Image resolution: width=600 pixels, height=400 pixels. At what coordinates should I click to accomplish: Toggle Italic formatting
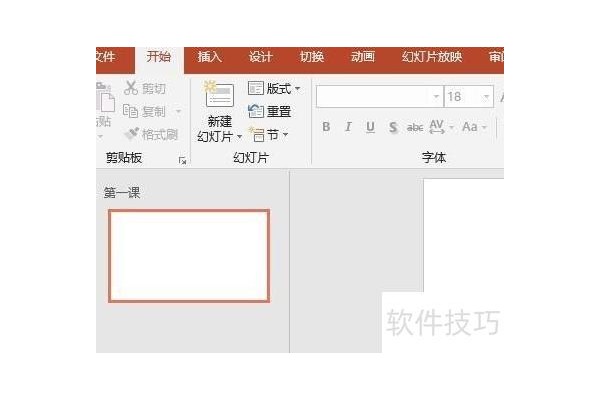click(x=348, y=127)
